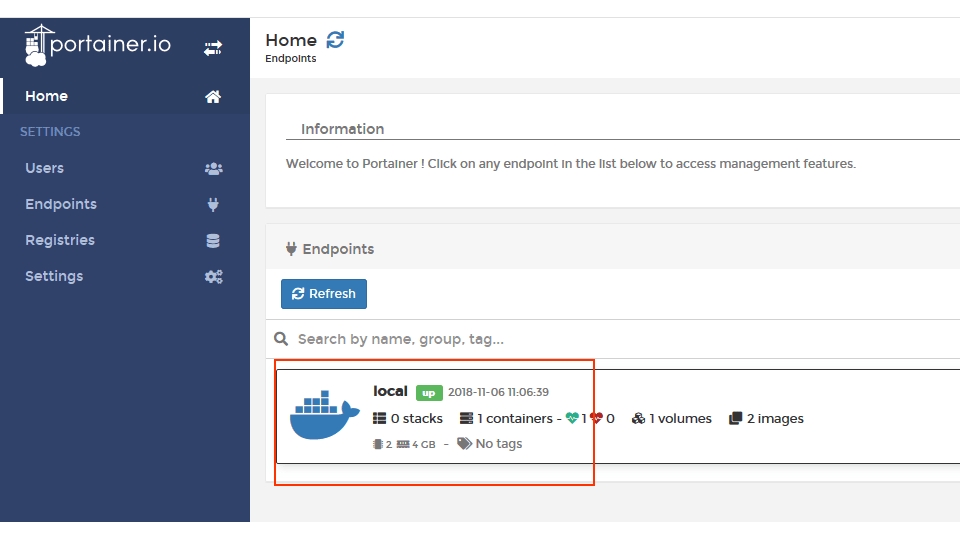Click the 2 images icon

735,419
